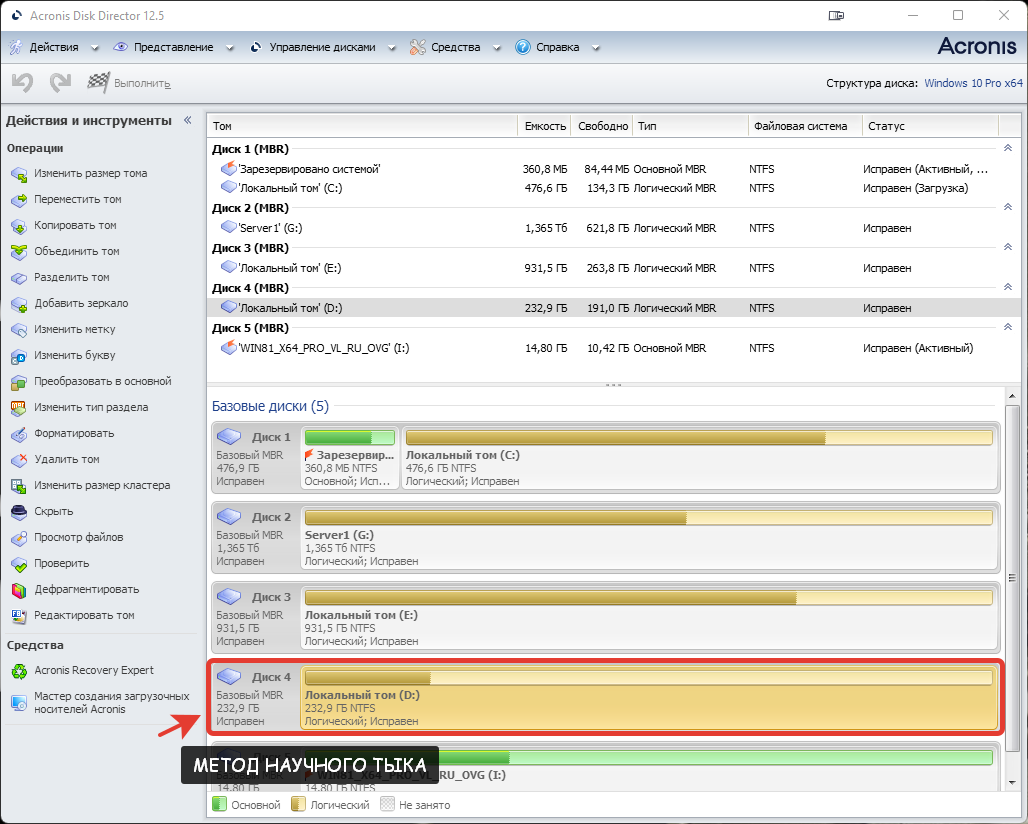Image resolution: width=1028 pixels, height=824 pixels.
Task: Click the bootable media builder wizard icon
Action: click(x=19, y=703)
